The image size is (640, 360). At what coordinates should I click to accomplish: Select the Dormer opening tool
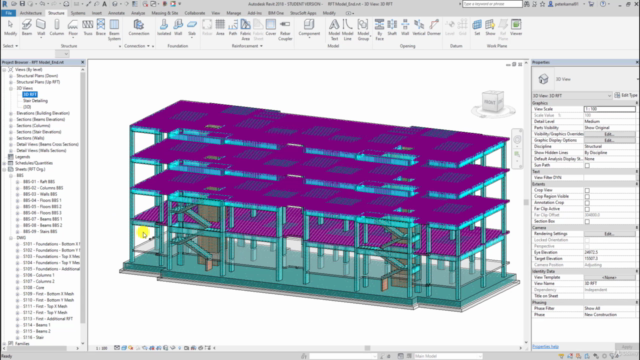click(434, 27)
